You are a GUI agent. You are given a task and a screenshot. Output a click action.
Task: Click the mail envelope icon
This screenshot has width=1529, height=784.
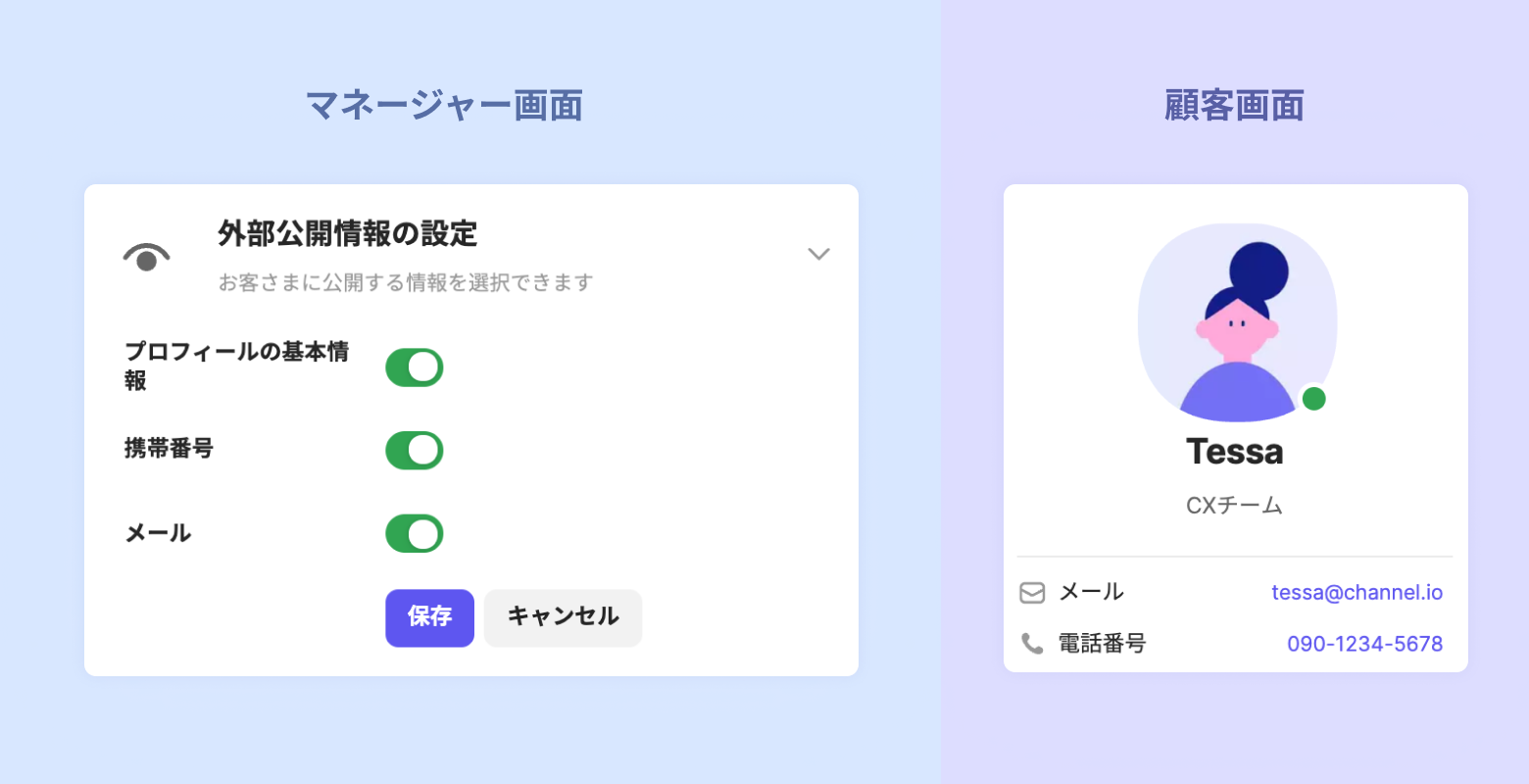pos(1032,593)
